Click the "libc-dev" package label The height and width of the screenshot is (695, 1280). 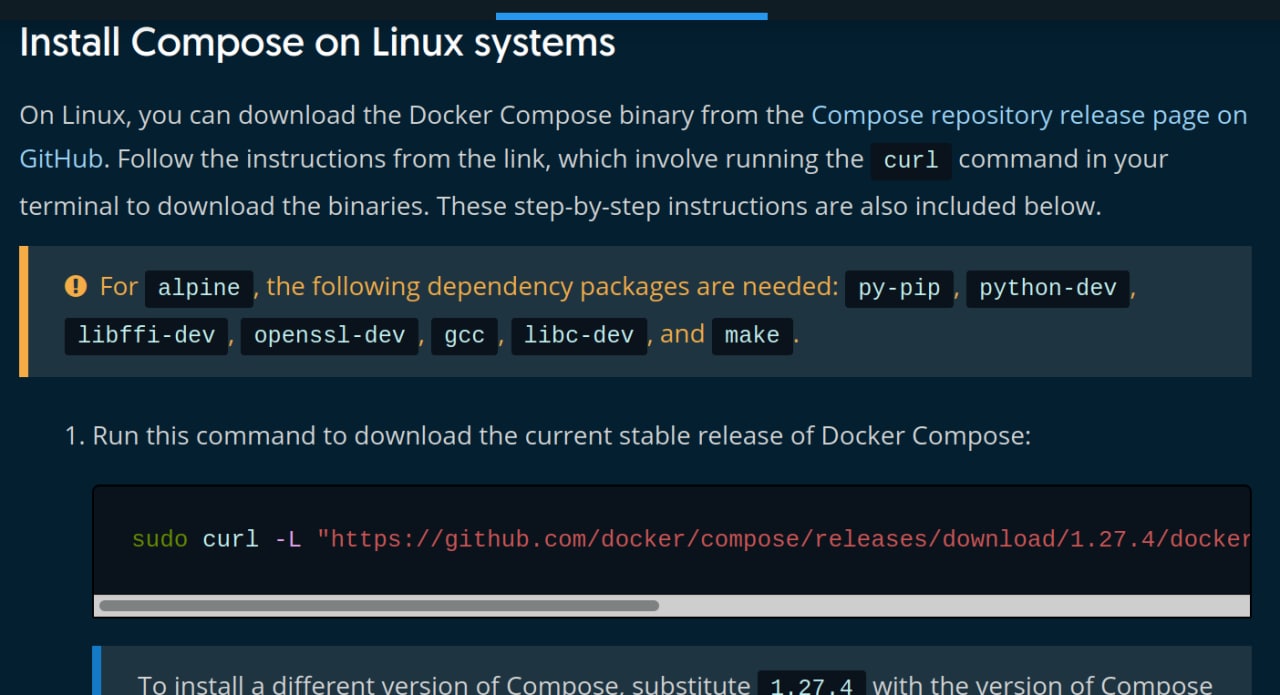click(x=579, y=336)
